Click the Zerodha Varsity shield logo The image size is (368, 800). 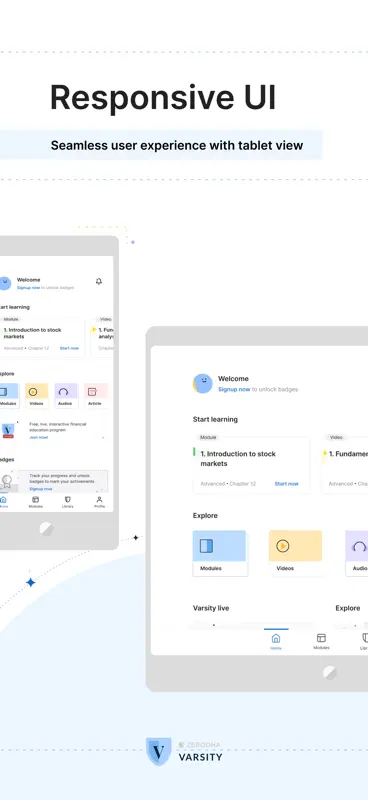(158, 752)
